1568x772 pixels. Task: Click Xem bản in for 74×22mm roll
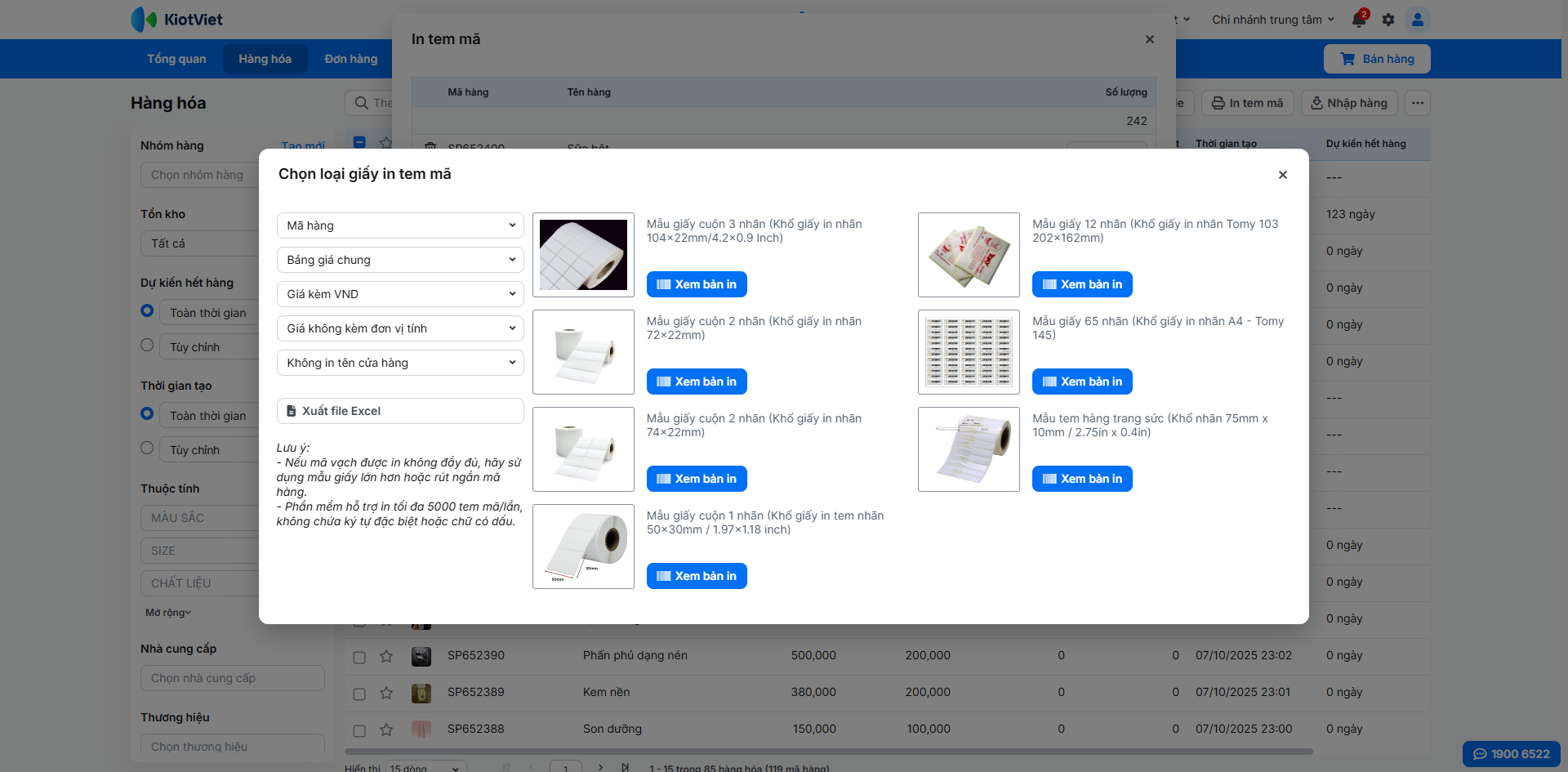click(x=697, y=479)
